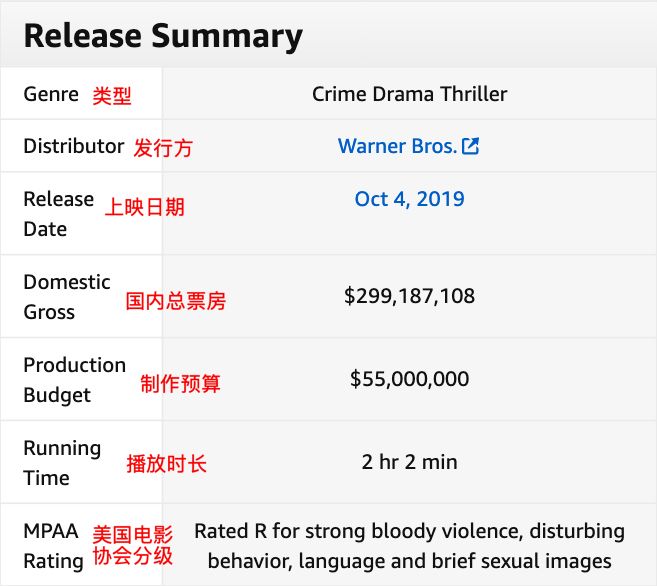Select the Release Date row label
The height and width of the screenshot is (586, 657).
coord(59,213)
